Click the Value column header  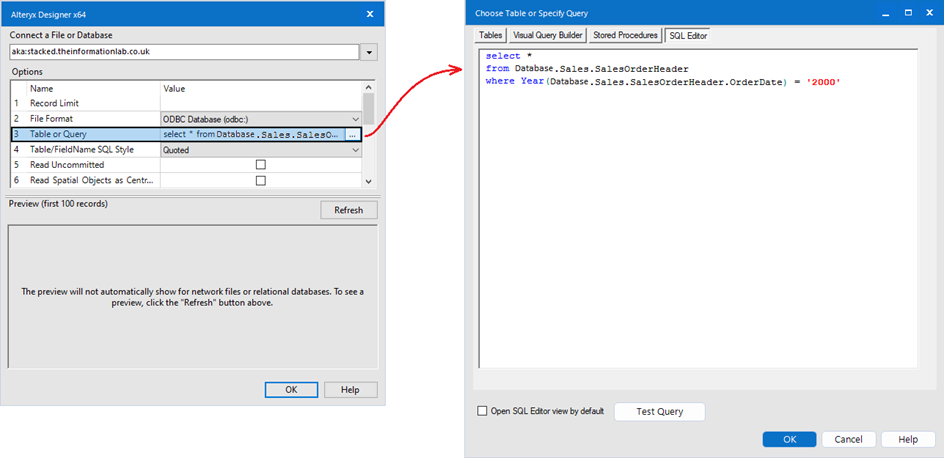click(x=174, y=88)
